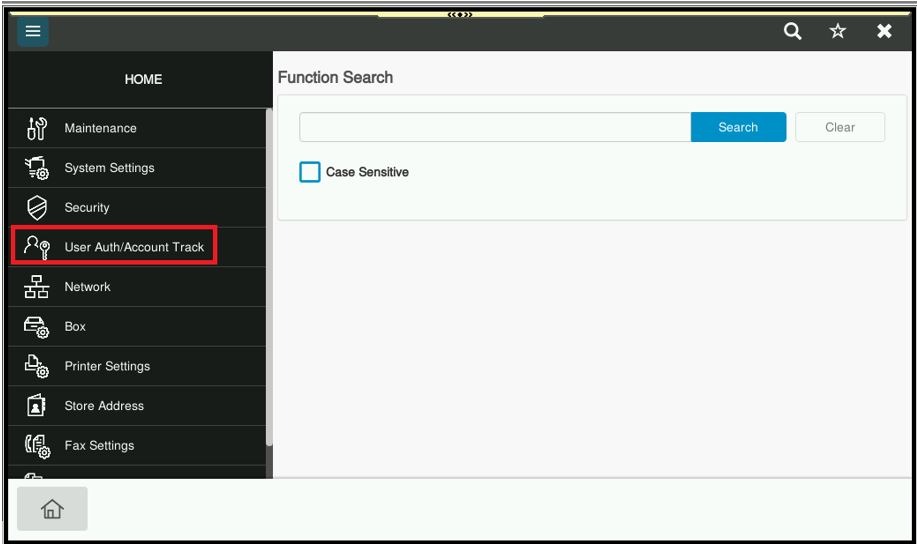Enable the Case Sensitive checkbox
Image resolution: width=917 pixels, height=546 pixels.
click(310, 172)
